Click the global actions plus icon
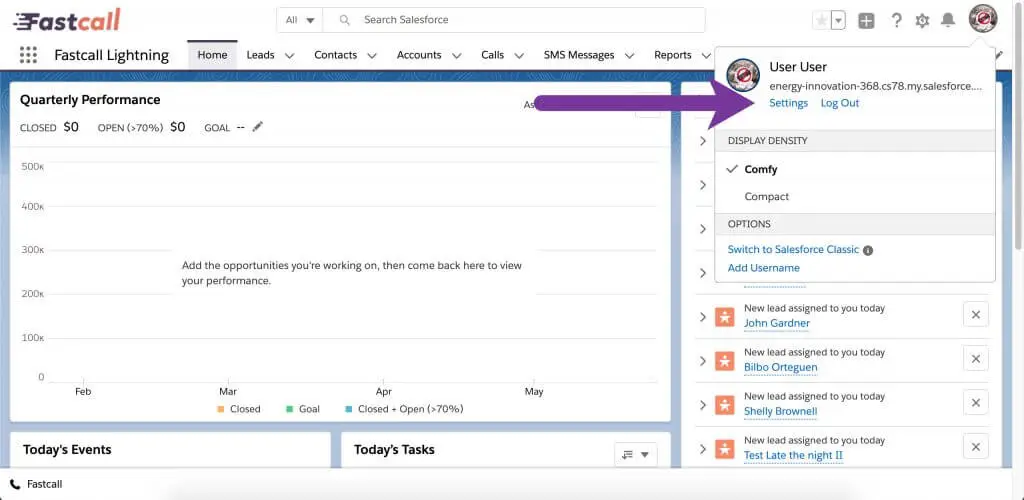 866,21
